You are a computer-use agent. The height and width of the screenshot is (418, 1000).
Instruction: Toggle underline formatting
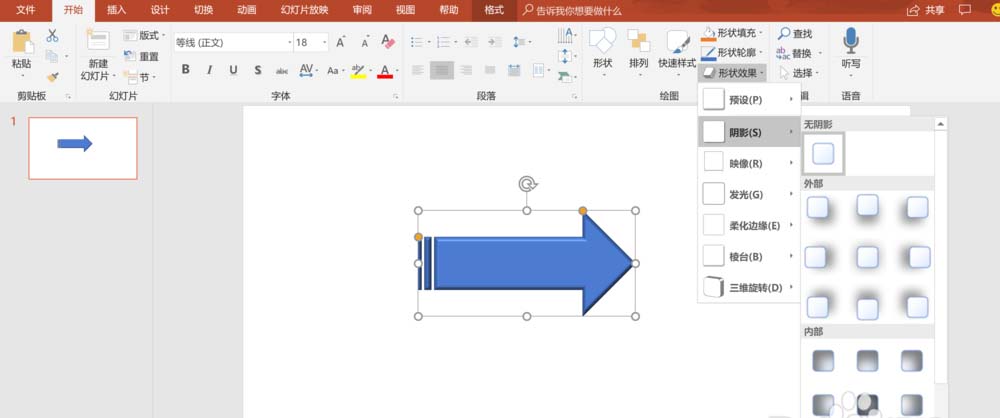point(233,70)
